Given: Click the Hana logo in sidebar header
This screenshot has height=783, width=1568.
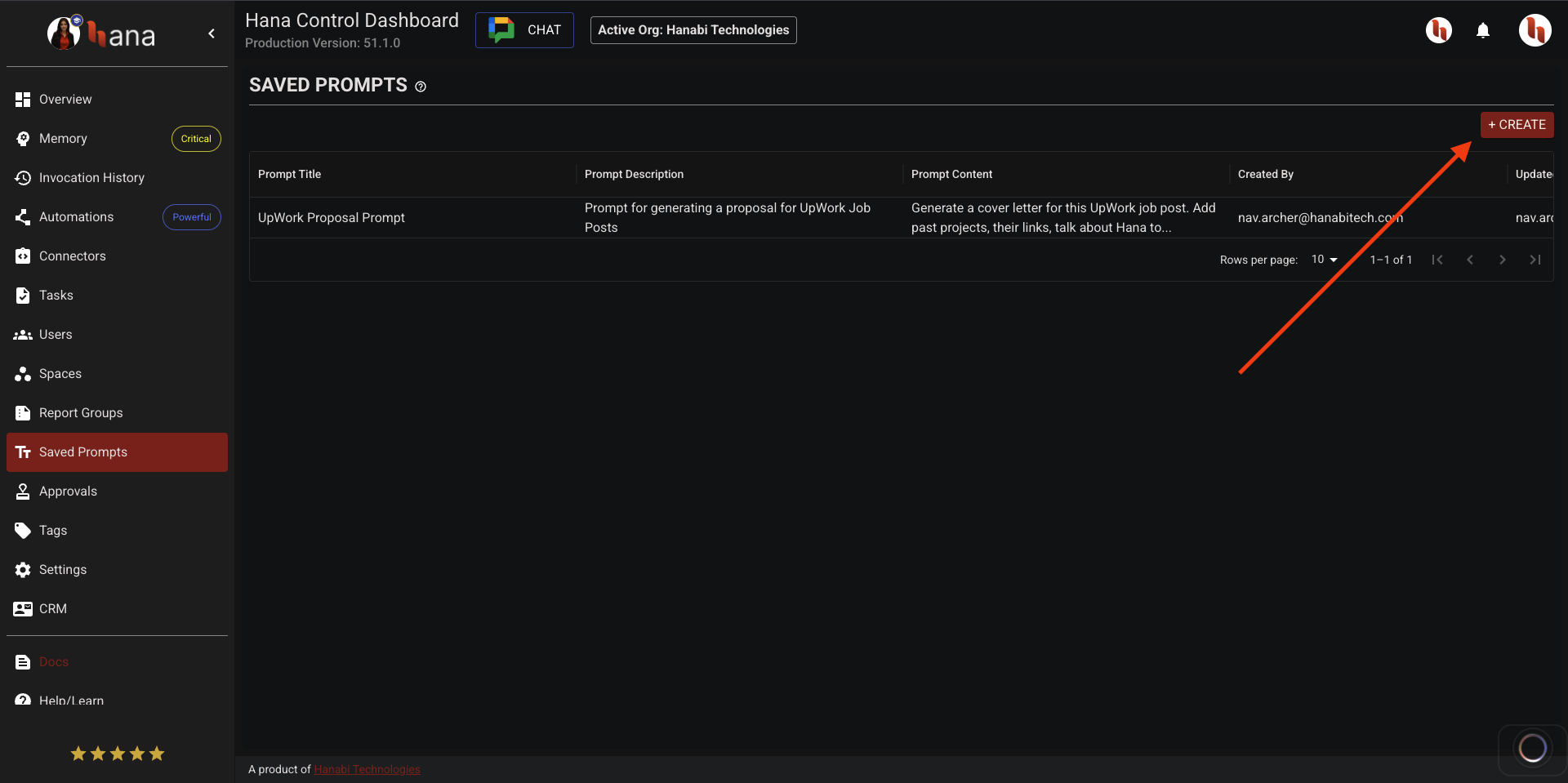Looking at the screenshot, I should 101,33.
